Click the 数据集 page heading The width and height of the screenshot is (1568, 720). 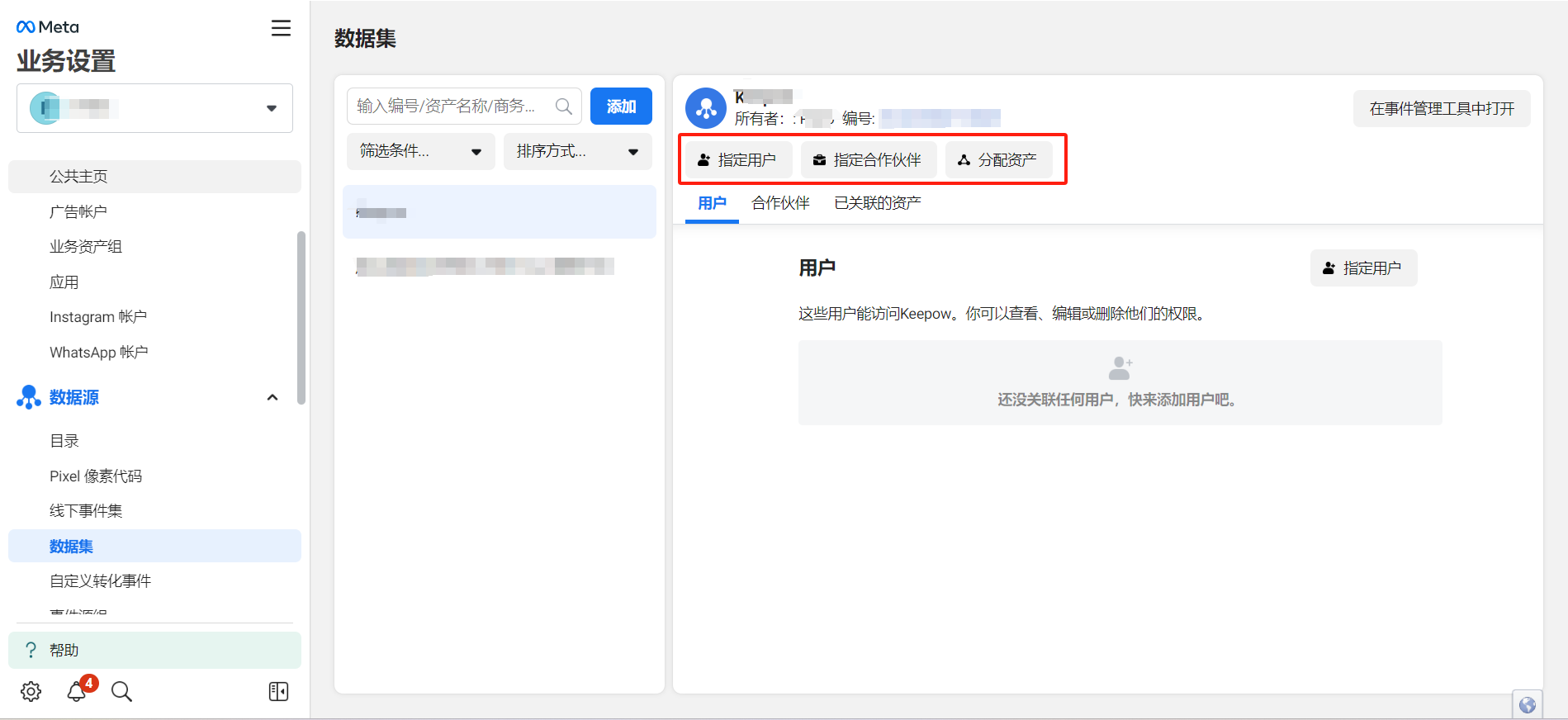click(x=365, y=39)
